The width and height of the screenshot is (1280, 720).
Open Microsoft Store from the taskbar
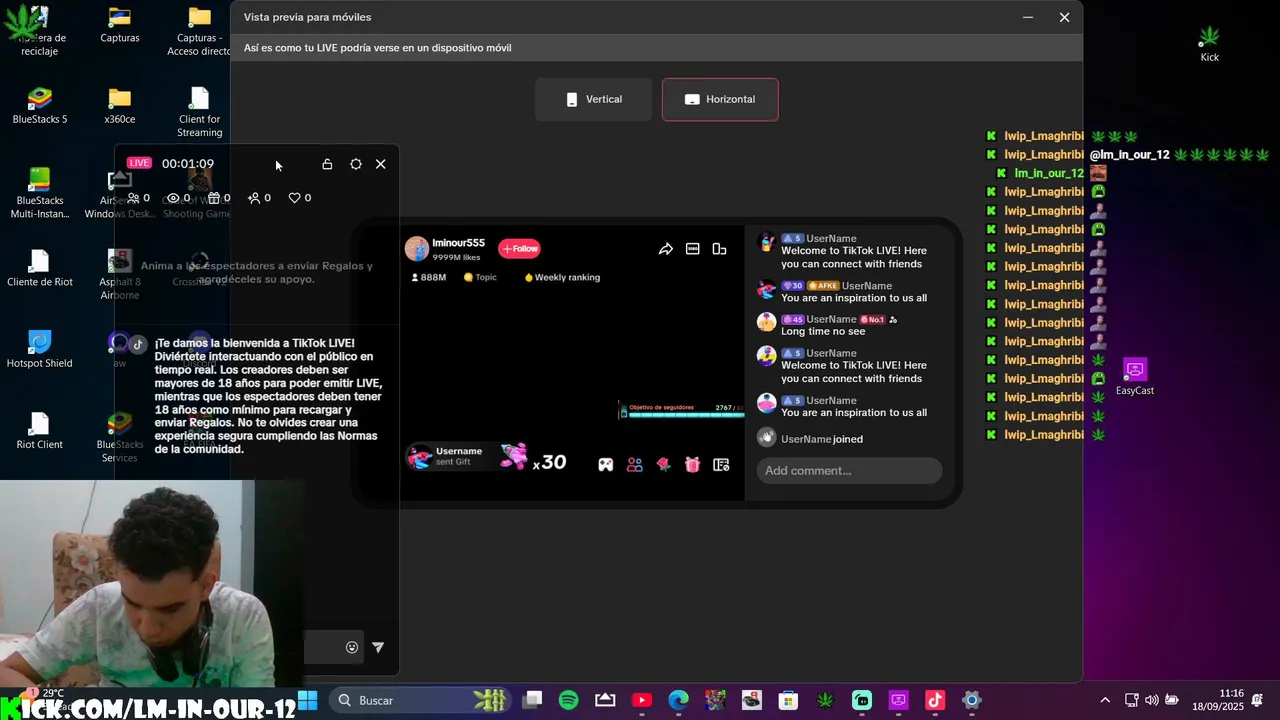pyautogui.click(x=789, y=700)
